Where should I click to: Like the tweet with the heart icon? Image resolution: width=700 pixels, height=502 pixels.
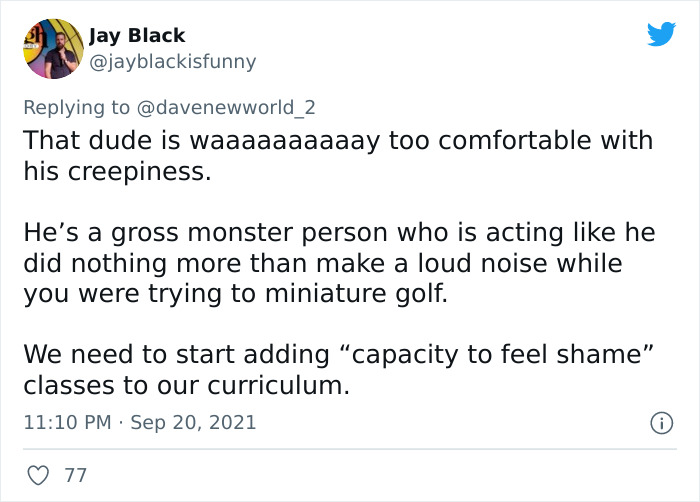point(38,476)
